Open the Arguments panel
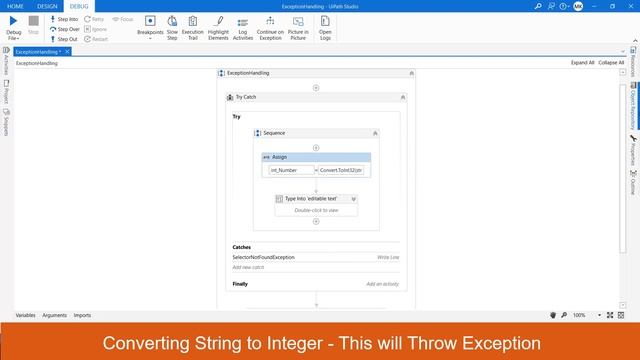The width and height of the screenshot is (640, 360). click(x=54, y=315)
